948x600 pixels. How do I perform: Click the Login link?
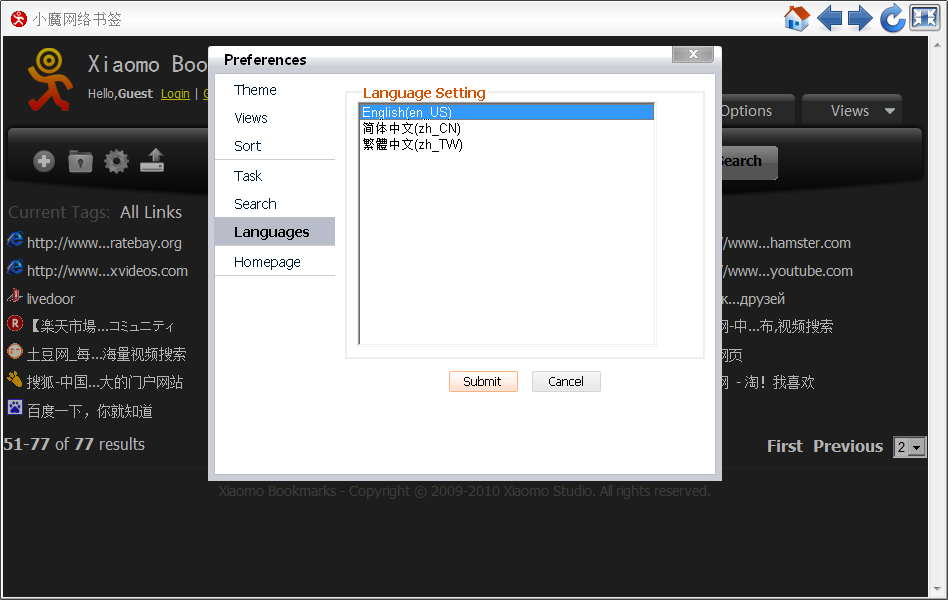click(x=175, y=94)
